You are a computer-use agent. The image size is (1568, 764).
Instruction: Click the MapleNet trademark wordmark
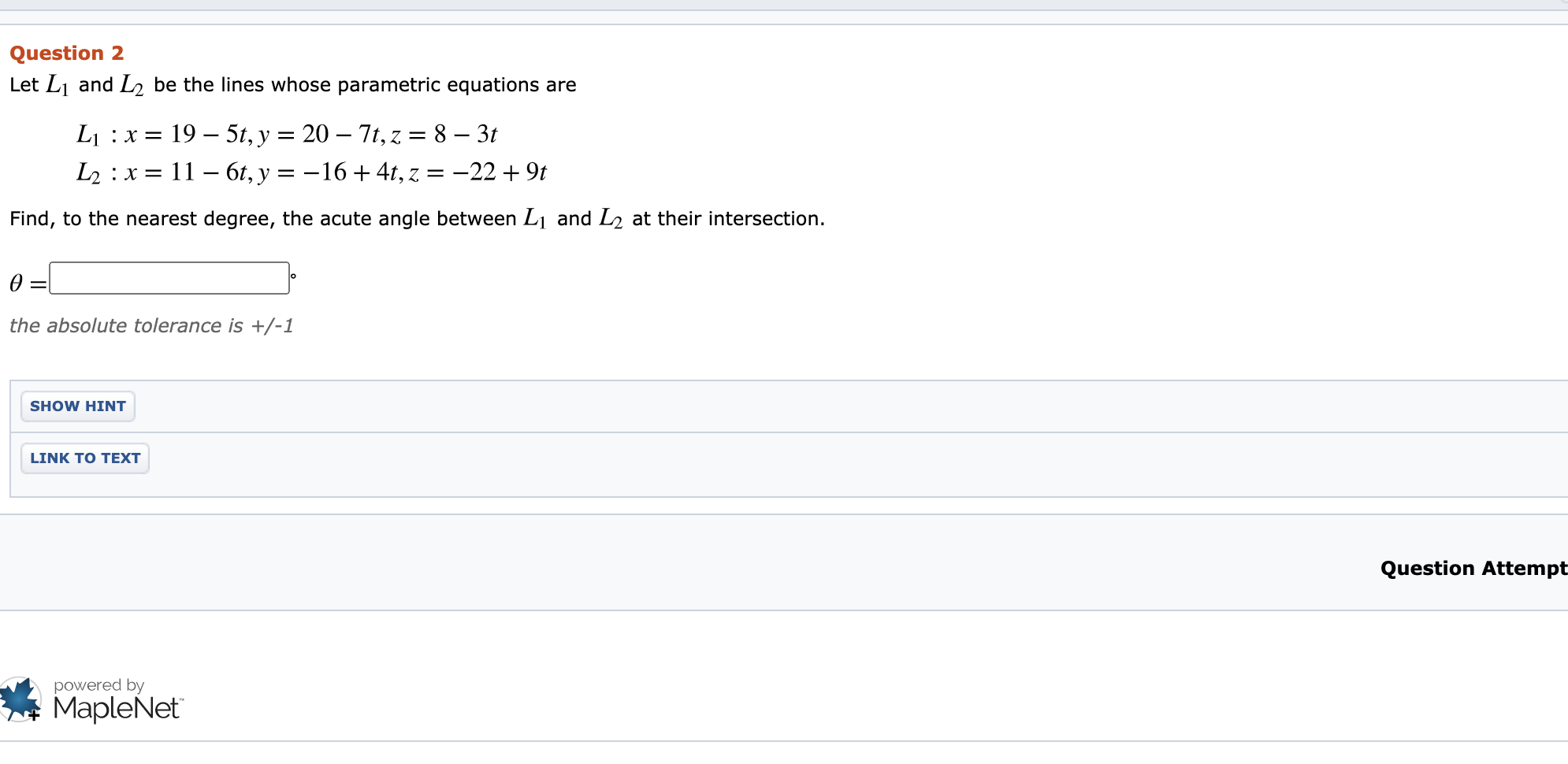(x=115, y=707)
